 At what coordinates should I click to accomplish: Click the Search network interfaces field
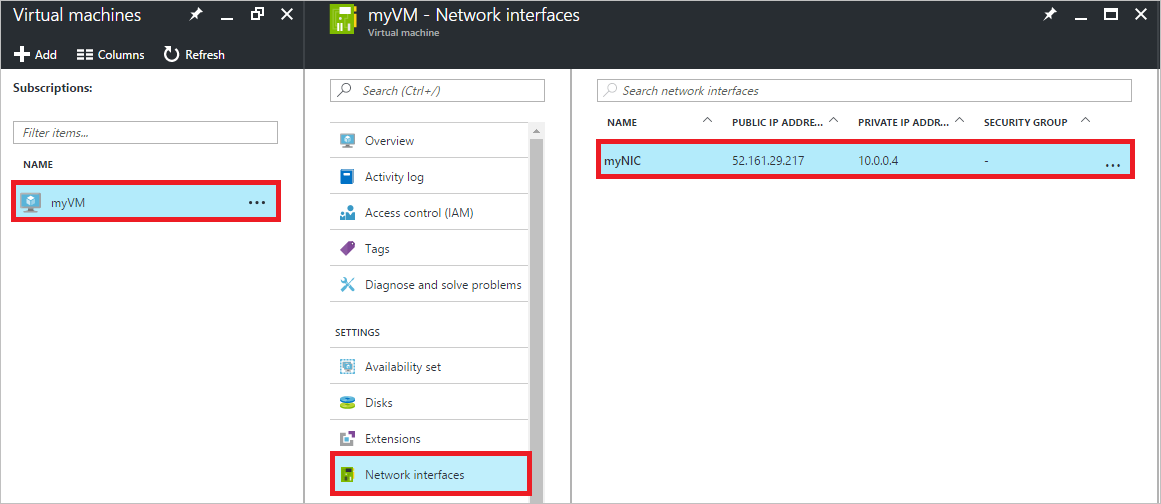[x=864, y=90]
